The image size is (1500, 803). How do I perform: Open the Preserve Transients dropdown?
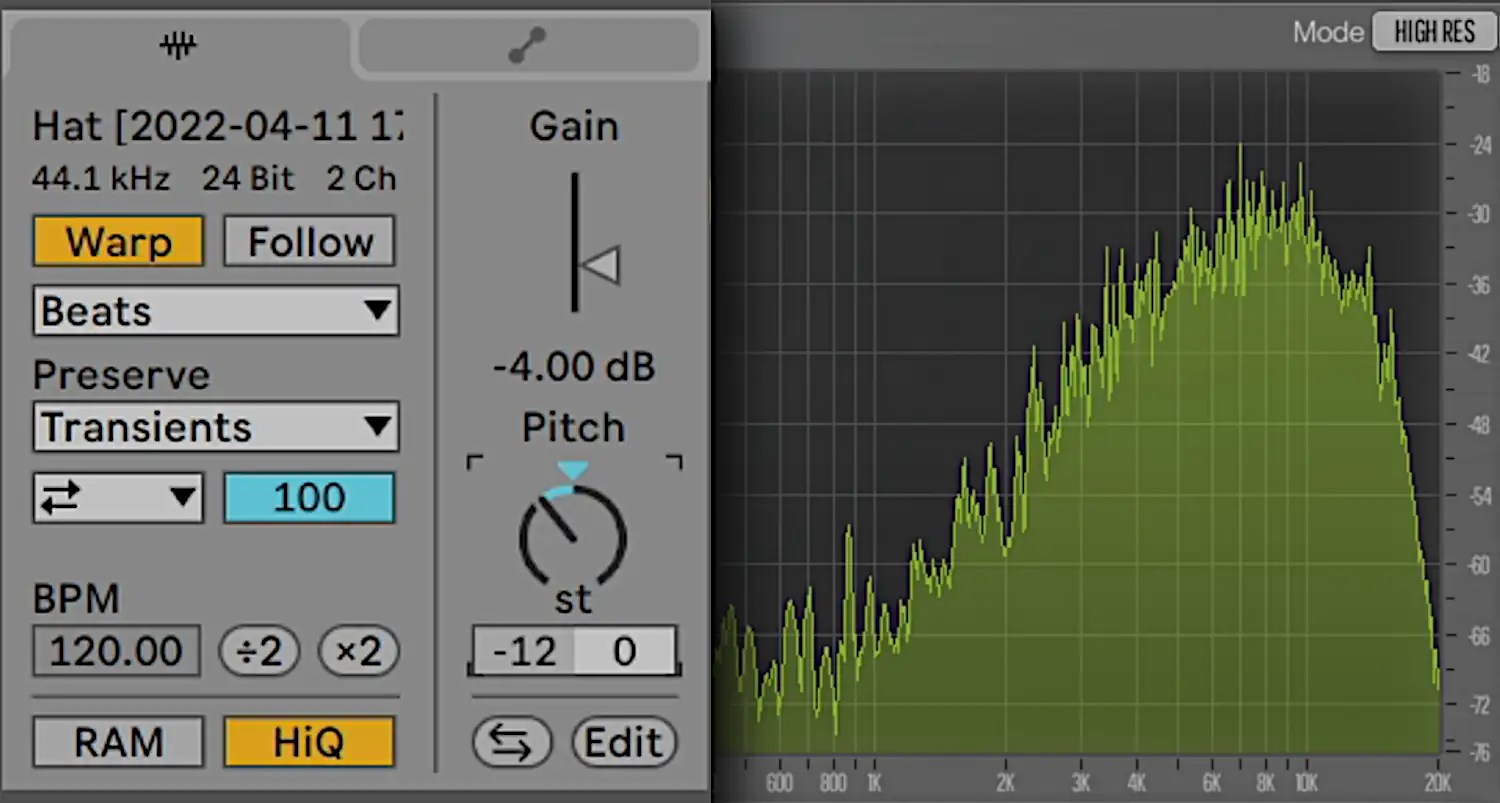pyautogui.click(x=215, y=427)
